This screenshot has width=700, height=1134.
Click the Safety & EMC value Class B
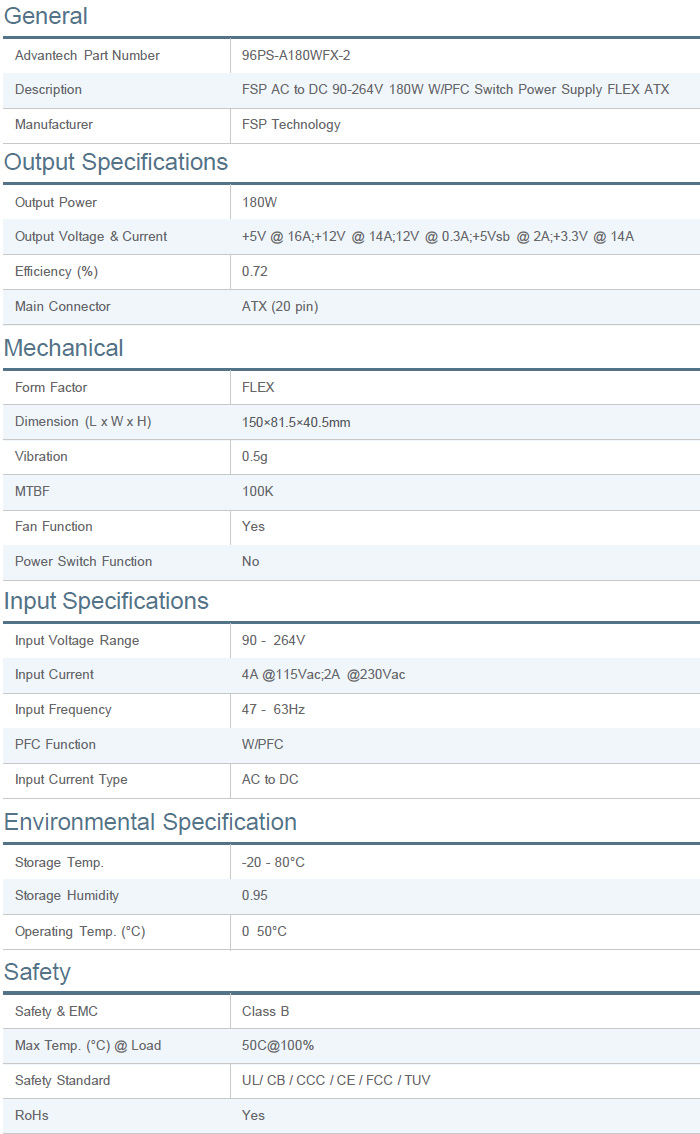pos(265,1012)
